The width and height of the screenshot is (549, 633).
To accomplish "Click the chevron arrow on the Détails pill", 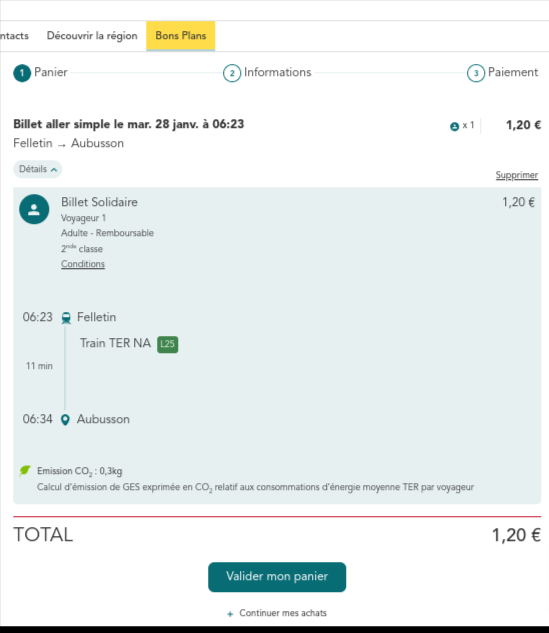I will coord(54,170).
